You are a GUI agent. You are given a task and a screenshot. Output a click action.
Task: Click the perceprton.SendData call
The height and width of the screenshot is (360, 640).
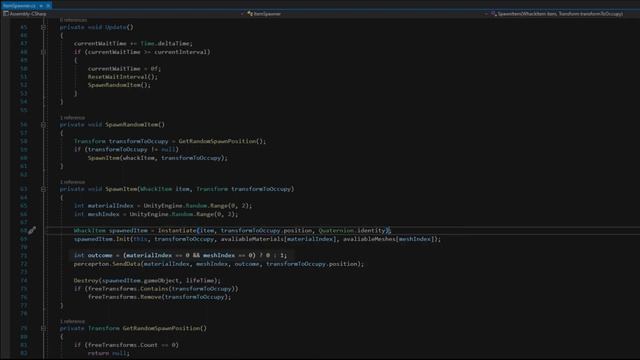click(x=107, y=264)
